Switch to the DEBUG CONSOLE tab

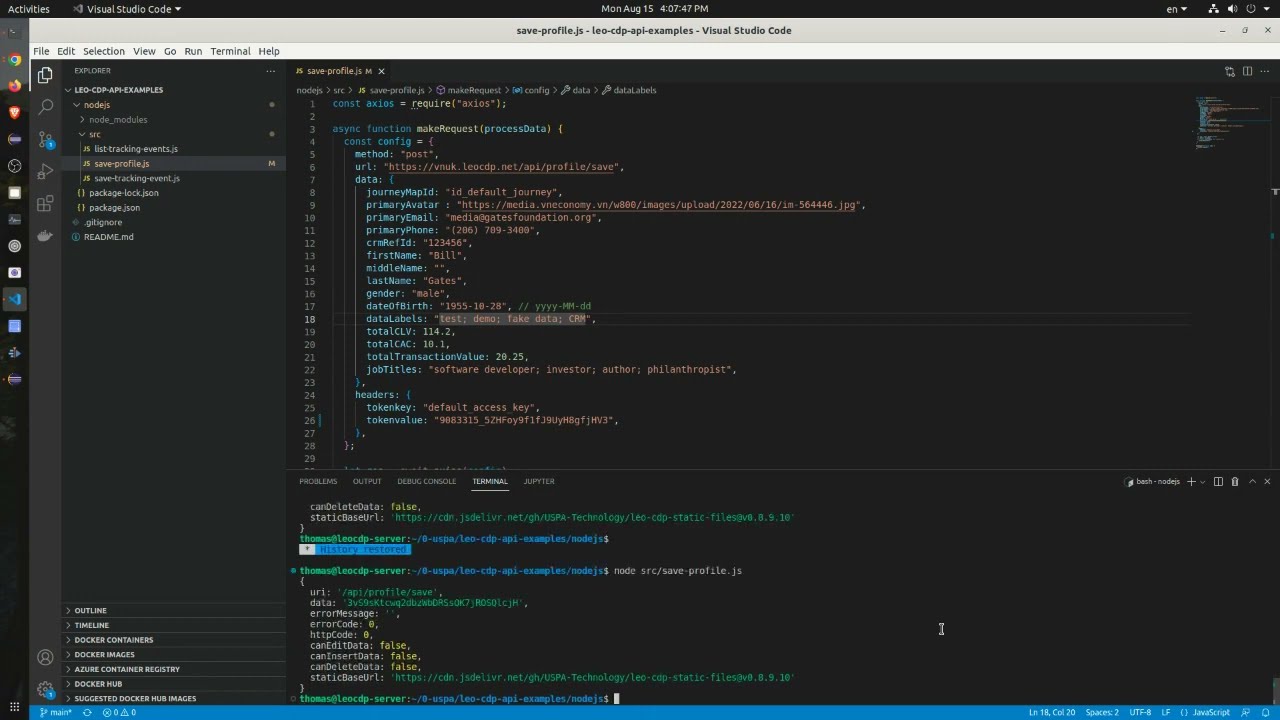tap(426, 482)
